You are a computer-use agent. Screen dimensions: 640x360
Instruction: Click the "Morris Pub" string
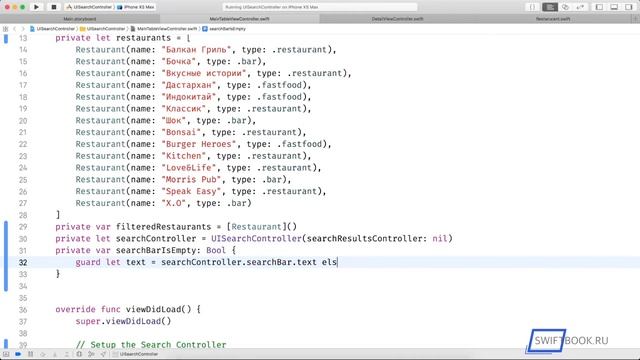pos(191,180)
